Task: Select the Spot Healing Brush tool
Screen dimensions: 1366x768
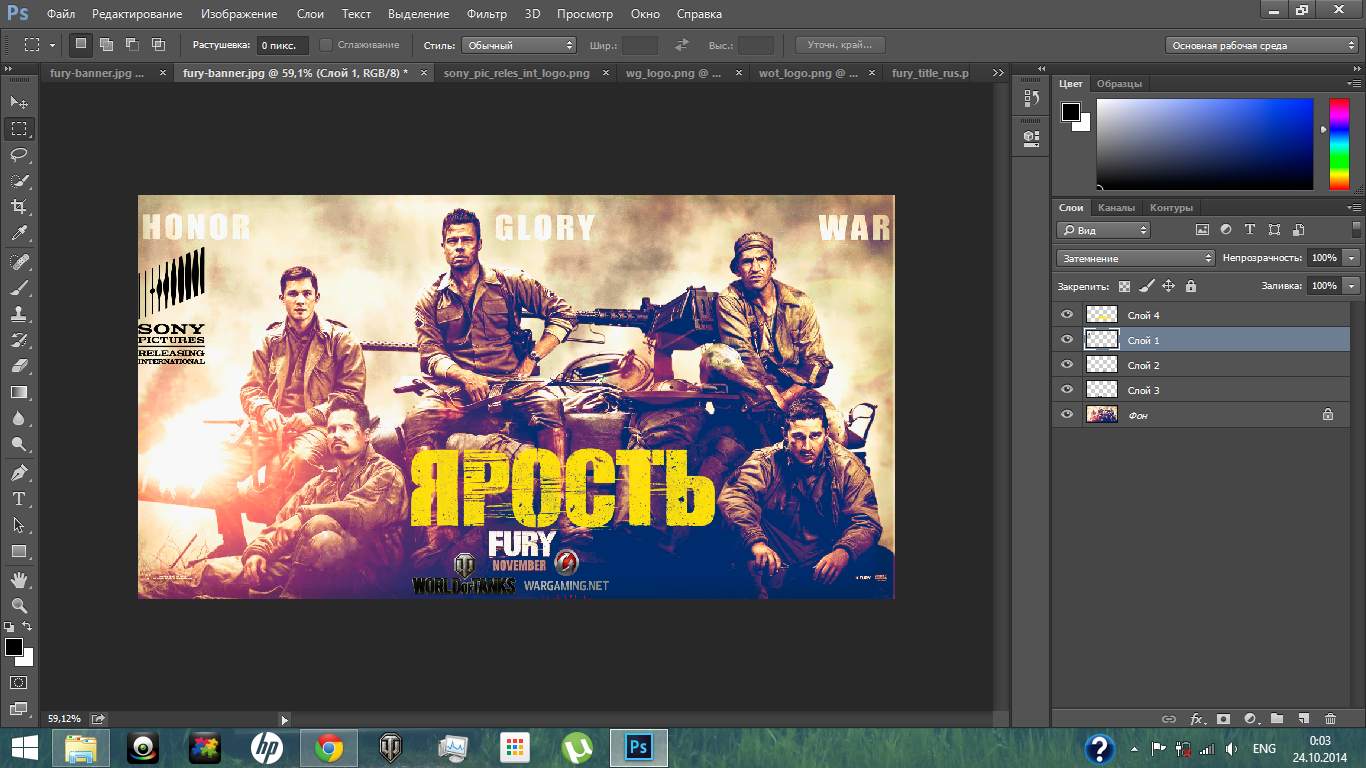Action: click(x=19, y=261)
